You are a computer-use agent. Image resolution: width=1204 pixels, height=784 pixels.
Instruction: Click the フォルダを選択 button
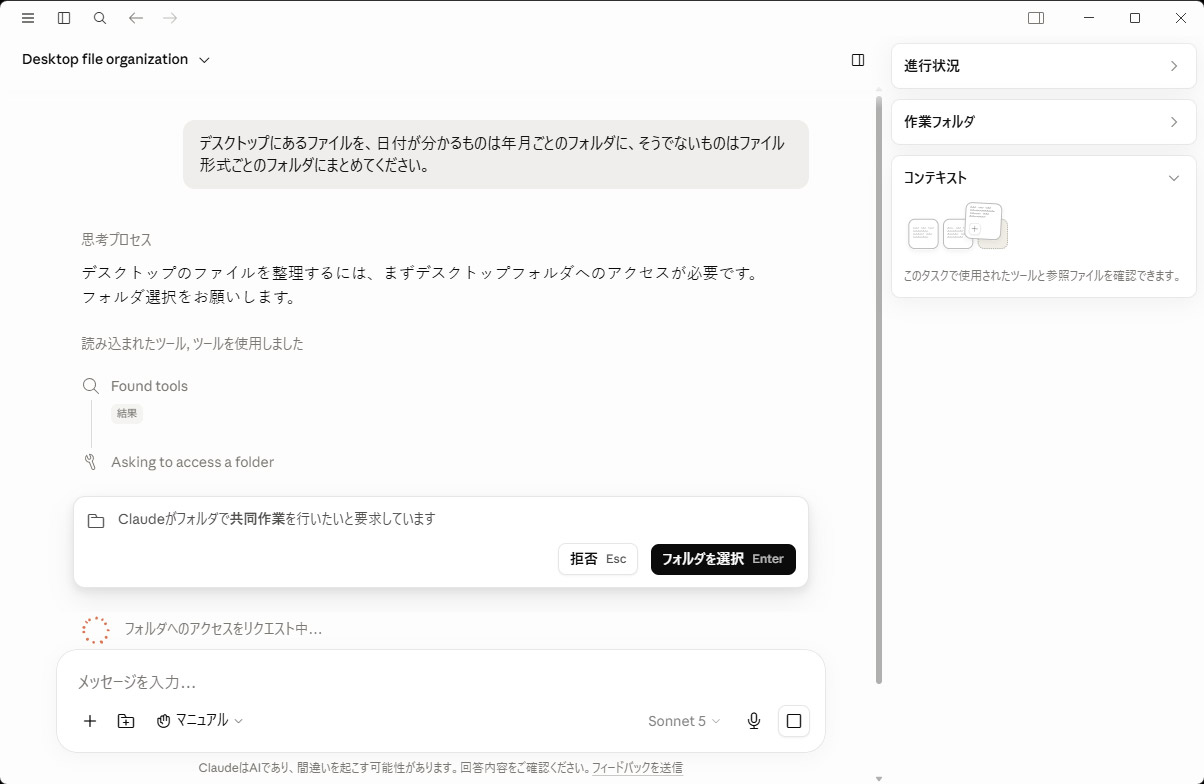(x=723, y=559)
